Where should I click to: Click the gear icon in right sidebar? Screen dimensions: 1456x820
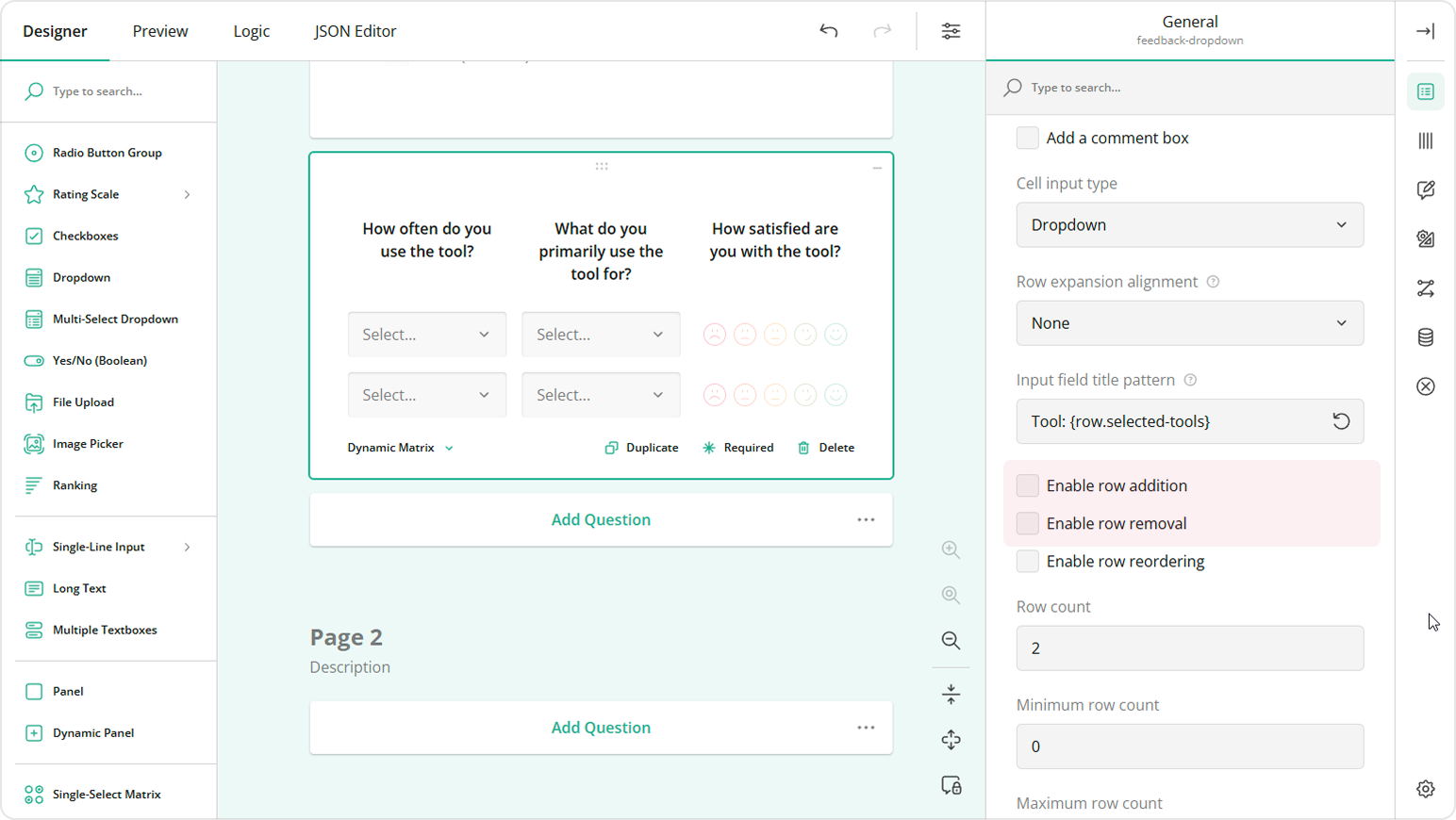pyautogui.click(x=1425, y=789)
